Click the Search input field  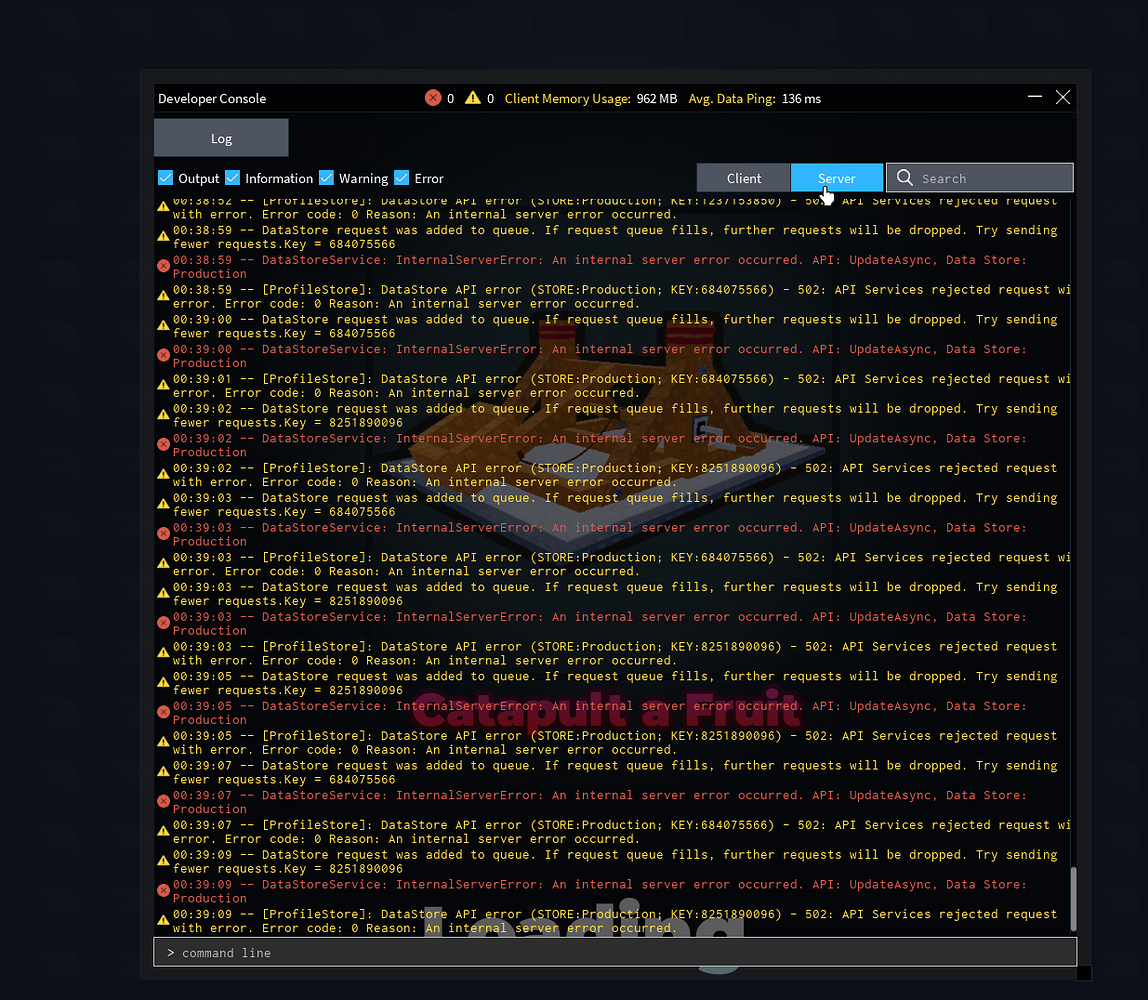[980, 178]
